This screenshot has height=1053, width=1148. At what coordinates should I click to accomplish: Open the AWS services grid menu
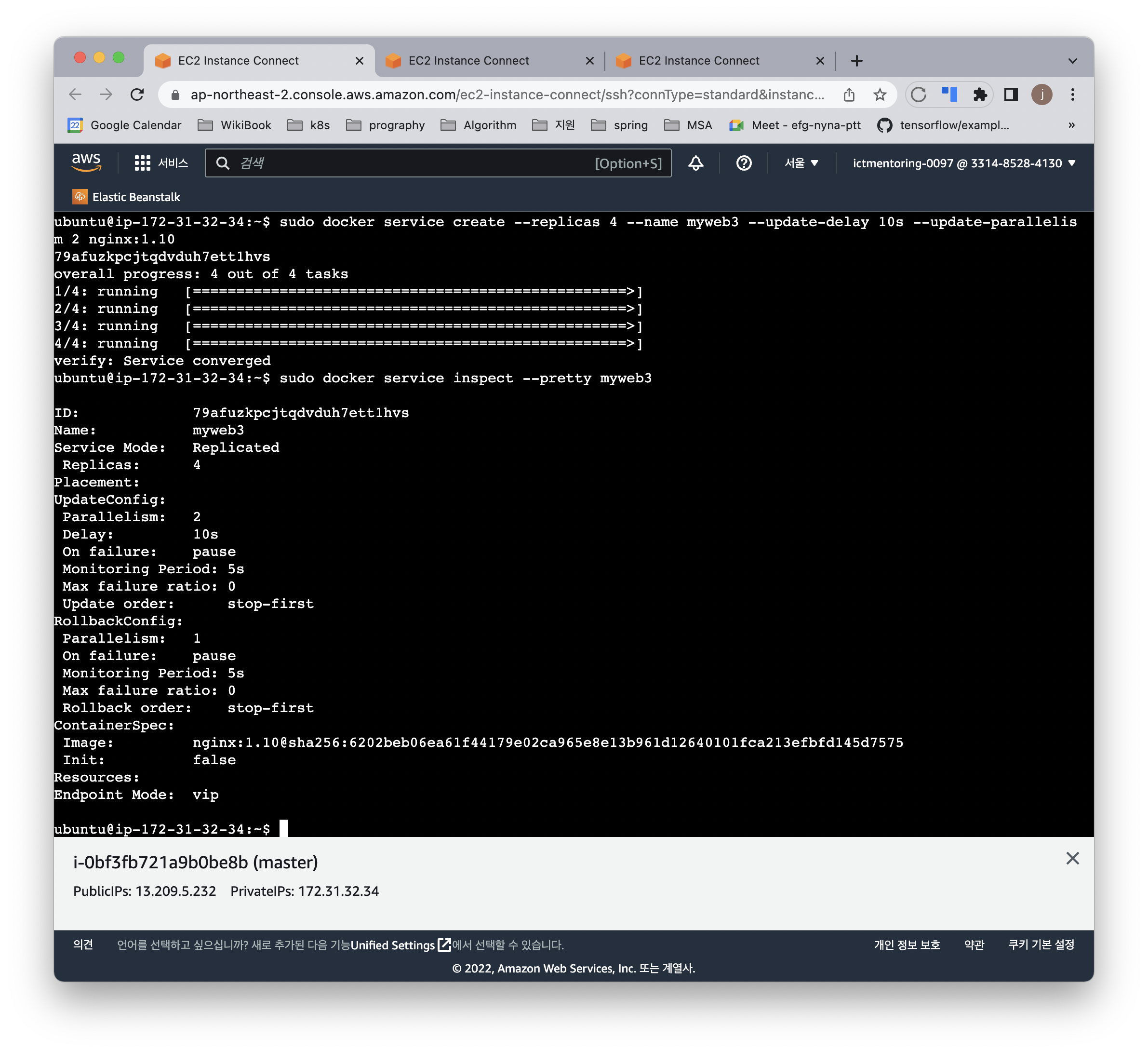[x=142, y=163]
